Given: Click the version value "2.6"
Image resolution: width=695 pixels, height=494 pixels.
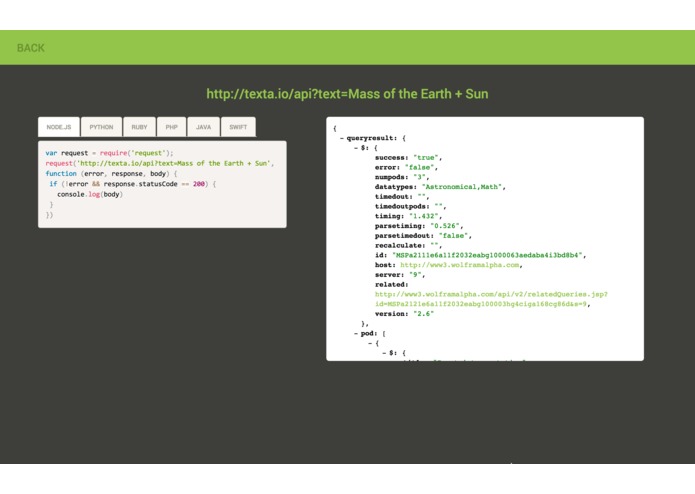Looking at the screenshot, I should click(423, 314).
